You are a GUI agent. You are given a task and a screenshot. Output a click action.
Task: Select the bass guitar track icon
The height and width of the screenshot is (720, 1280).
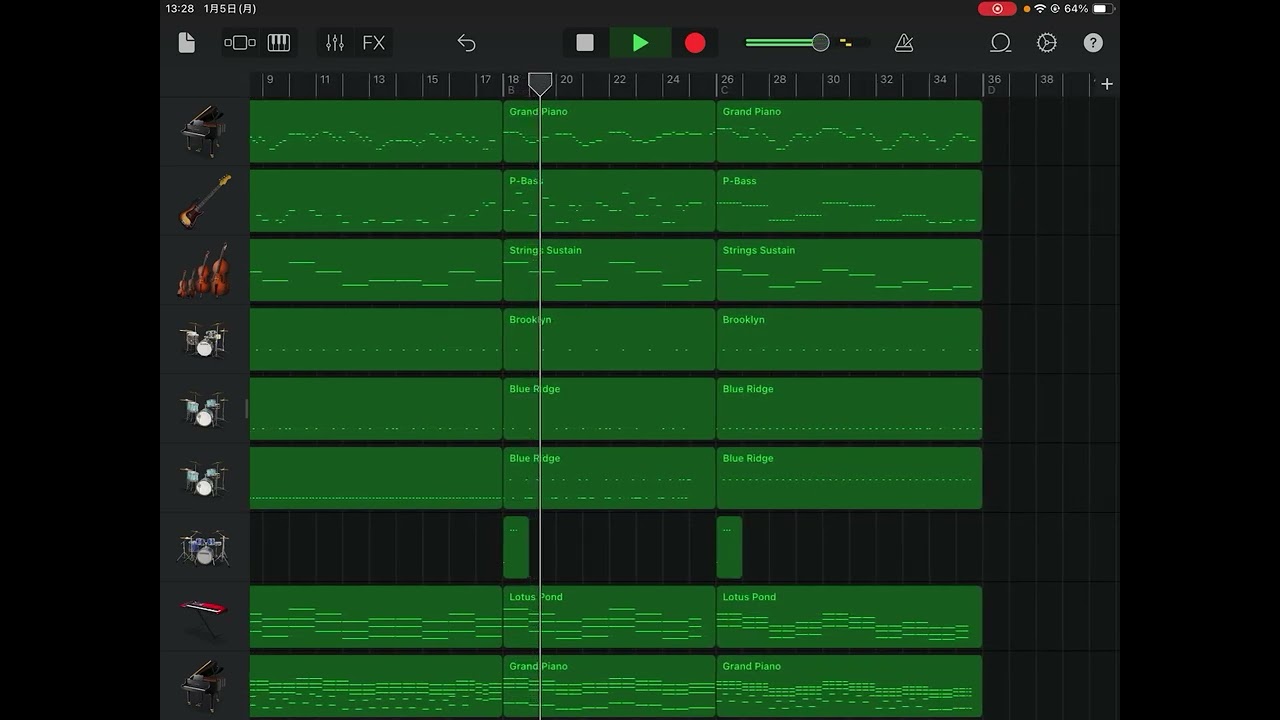pos(205,201)
